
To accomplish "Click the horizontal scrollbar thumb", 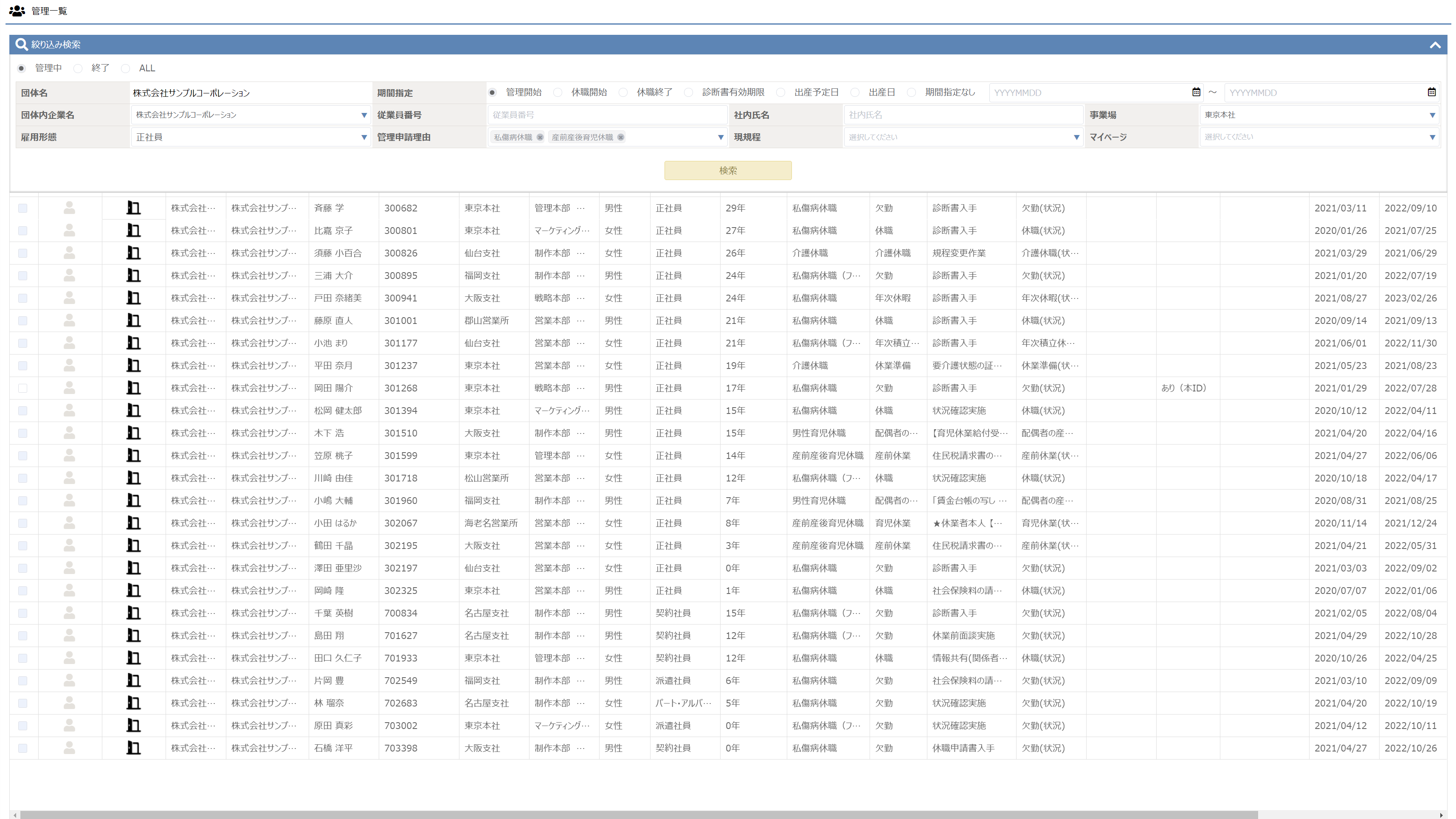I will click(639, 814).
